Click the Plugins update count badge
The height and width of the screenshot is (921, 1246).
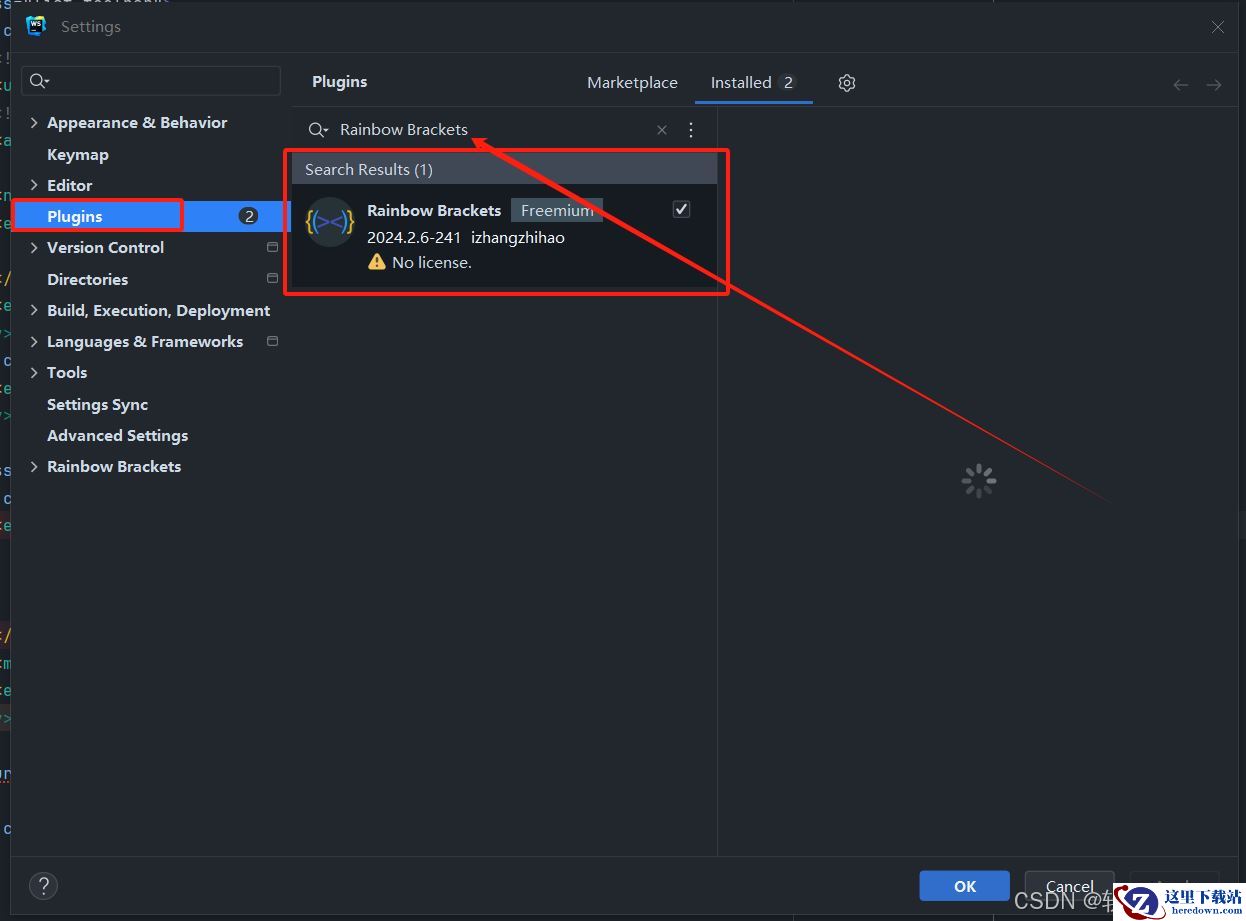(249, 216)
